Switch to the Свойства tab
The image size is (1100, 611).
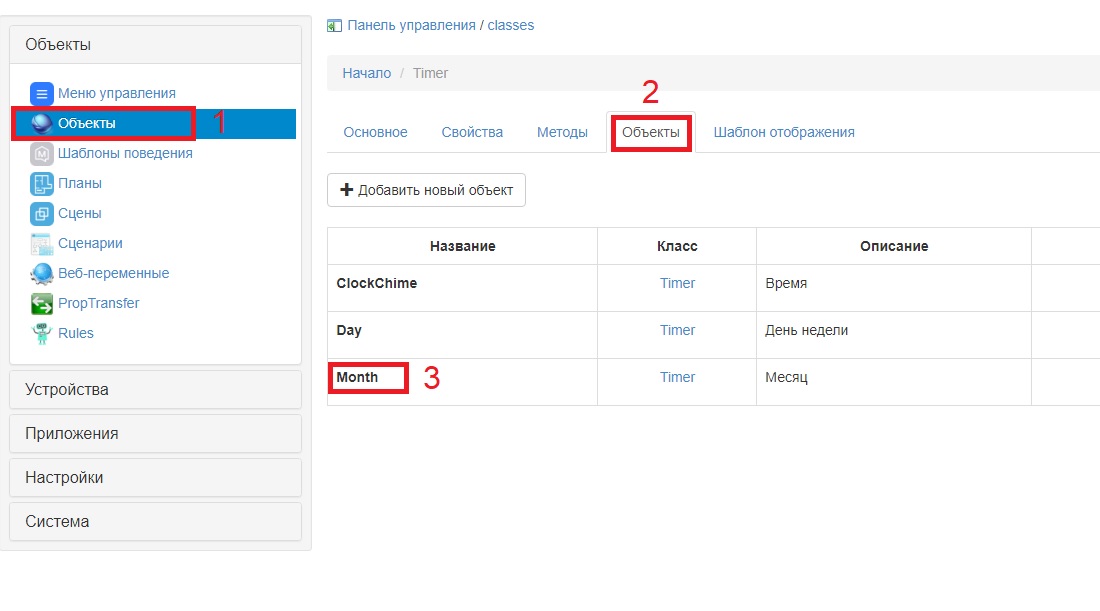[x=472, y=133]
